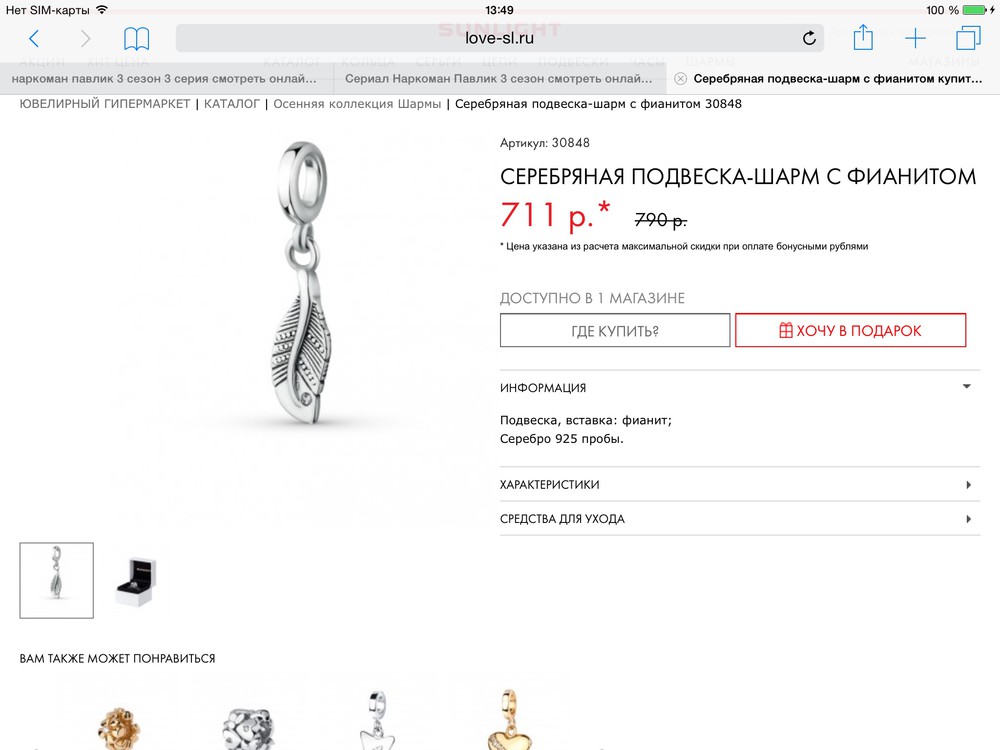This screenshot has width=1000, height=750.
Task: Collapse the ИНФОРМАЦИЯ section
Action: pos(740,387)
